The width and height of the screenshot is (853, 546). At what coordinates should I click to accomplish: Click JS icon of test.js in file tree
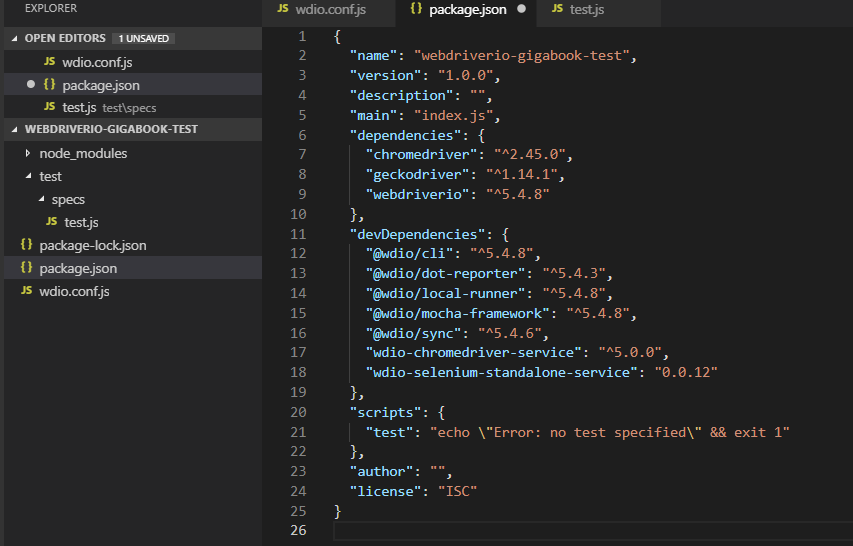tap(52, 221)
